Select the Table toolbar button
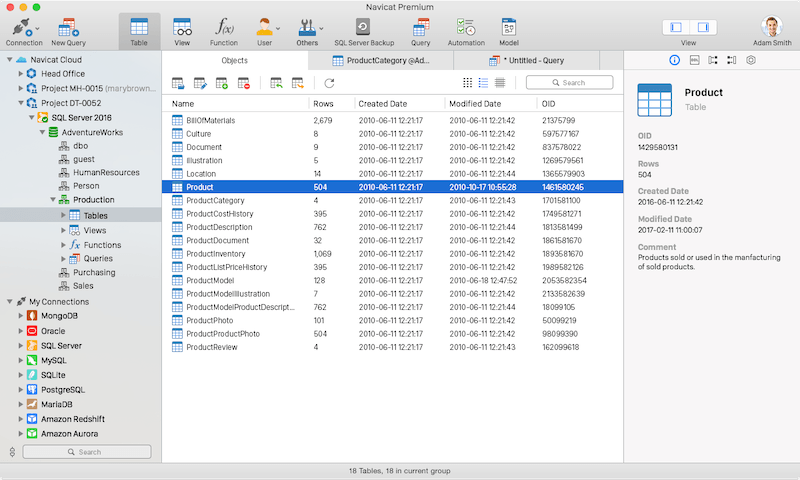Viewport: 800px width, 480px height. (x=139, y=32)
